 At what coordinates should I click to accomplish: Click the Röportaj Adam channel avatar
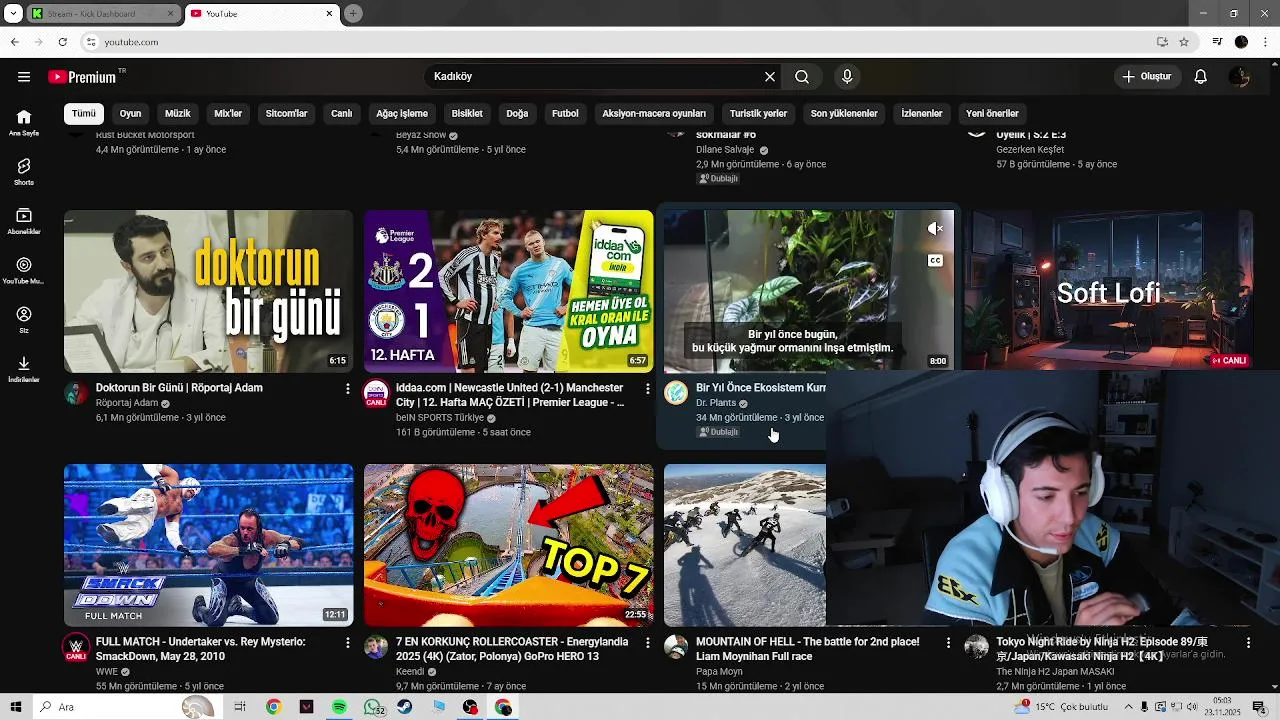(76, 392)
